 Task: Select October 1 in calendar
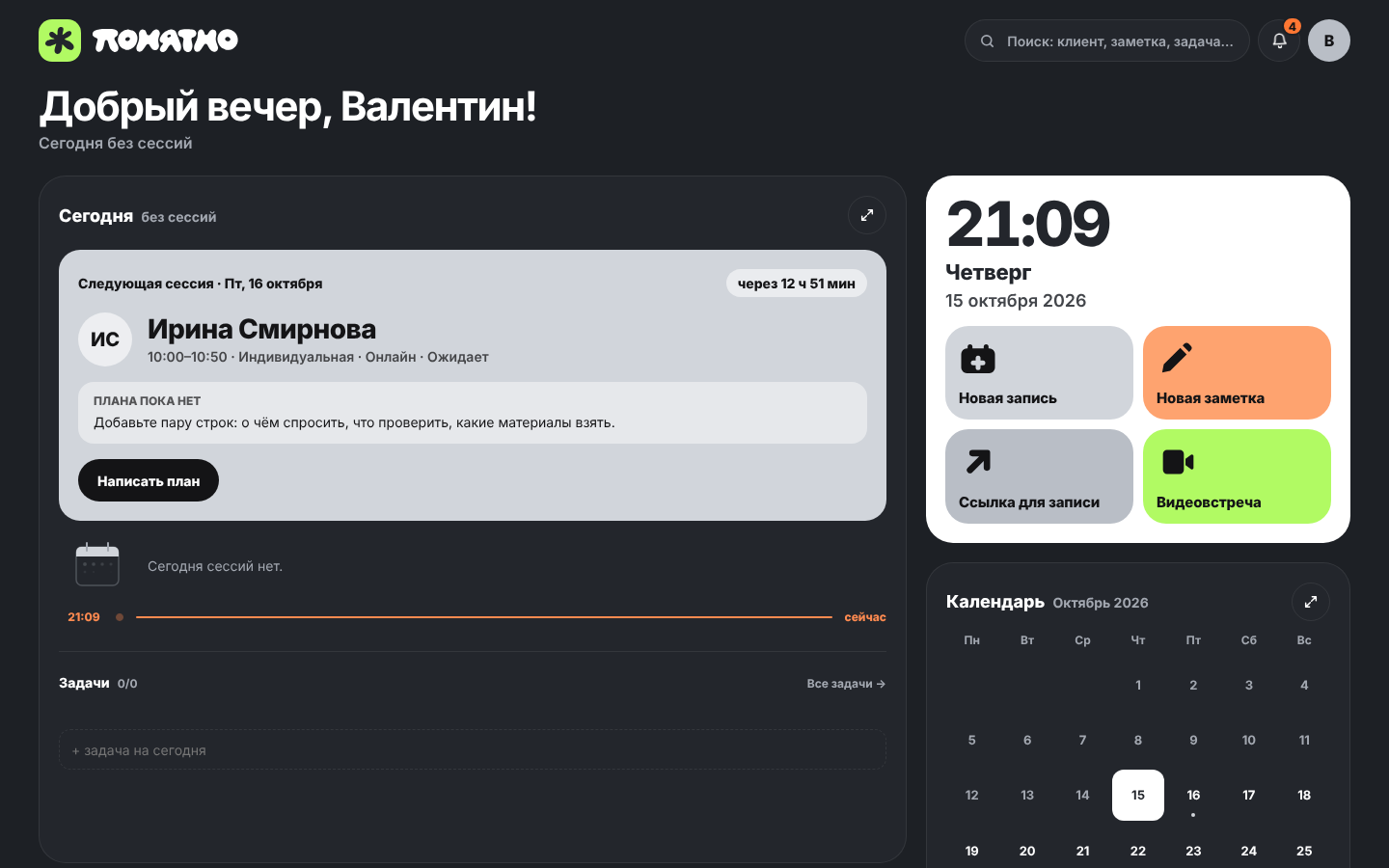[1138, 685]
